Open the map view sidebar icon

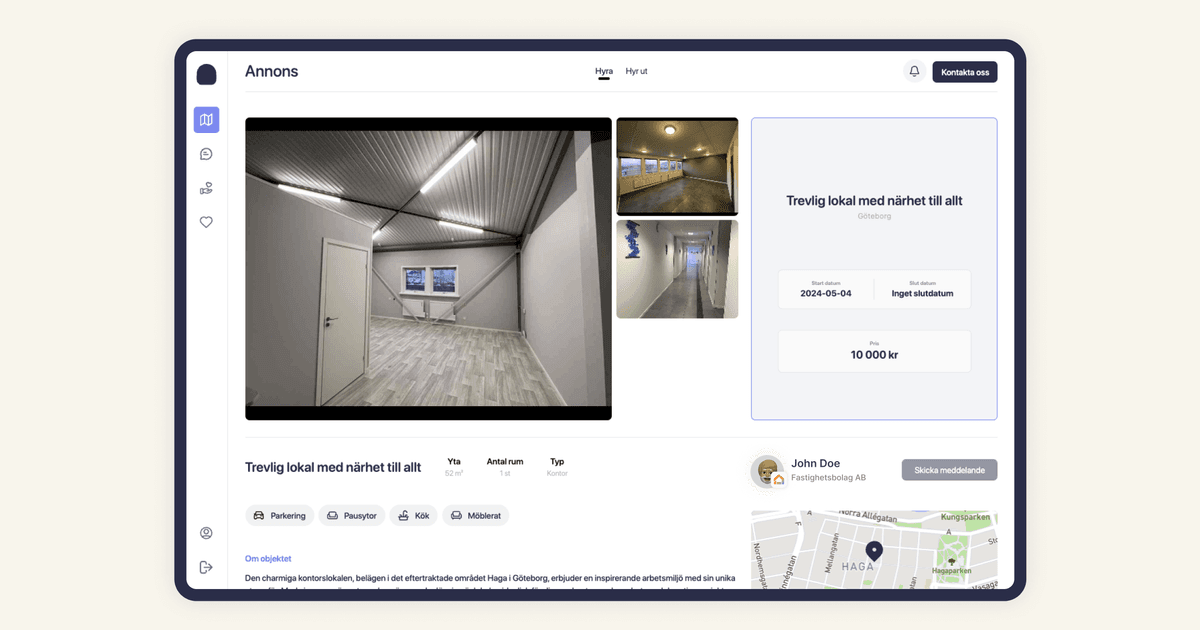(206, 120)
